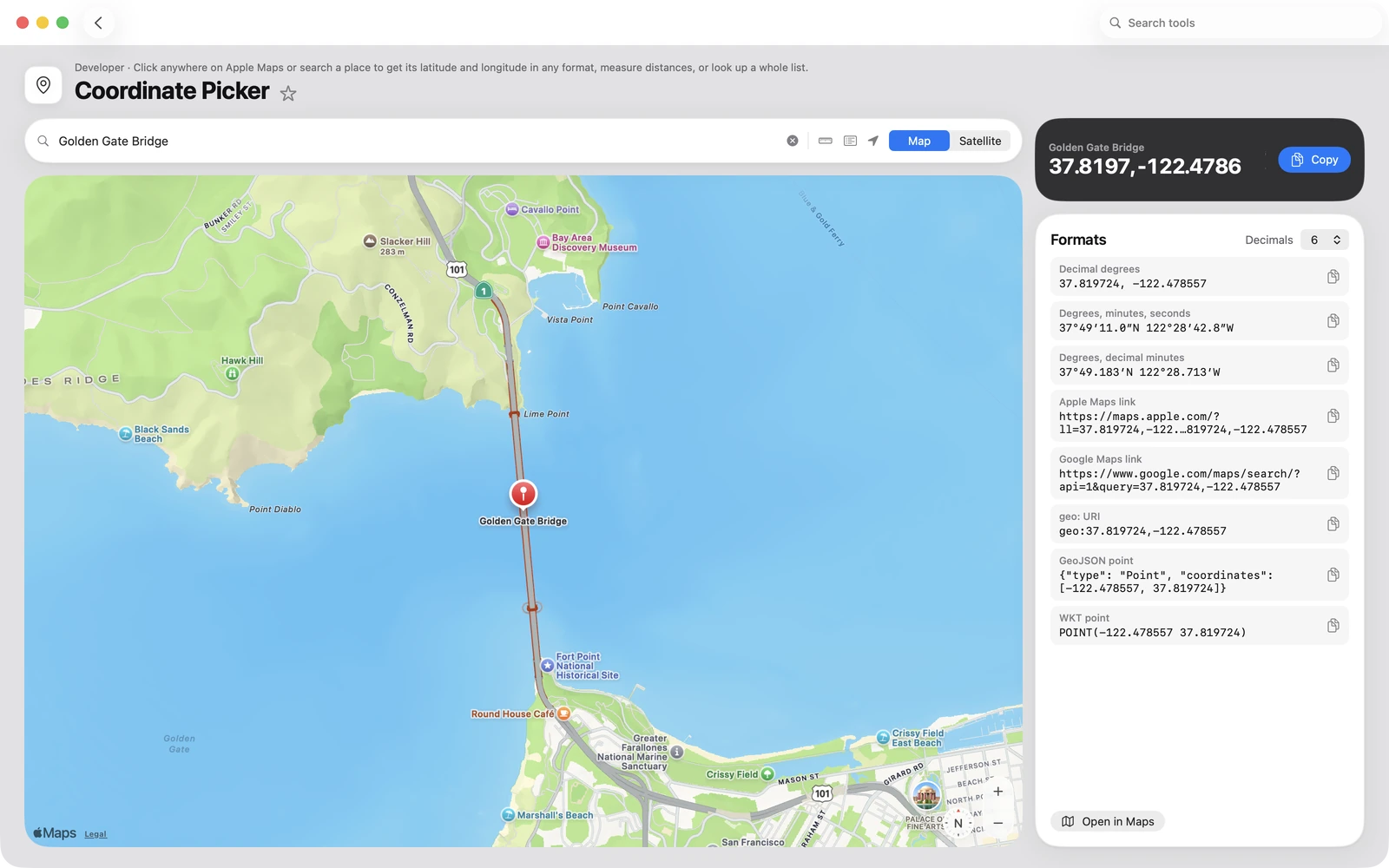Image resolution: width=1389 pixels, height=868 pixels.
Task: Select the Round House Café marker
Action: point(564,713)
